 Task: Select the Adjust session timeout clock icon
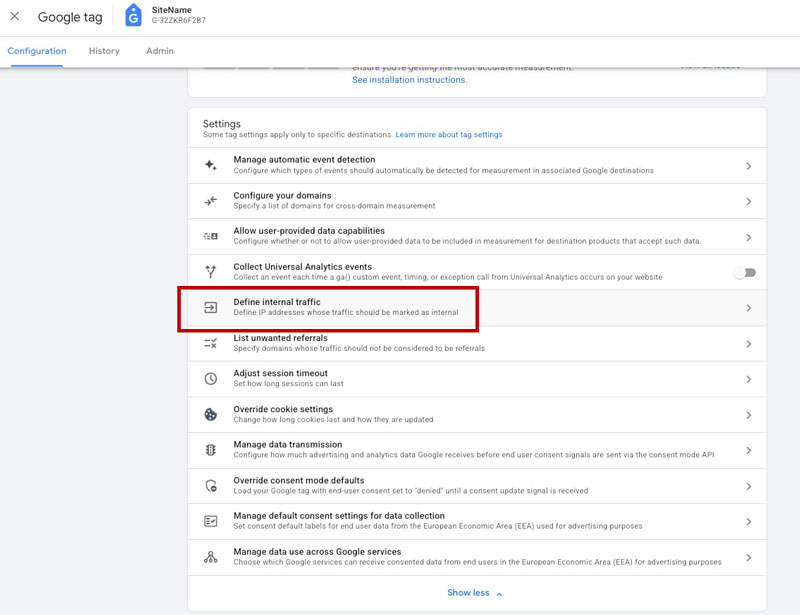(x=212, y=379)
